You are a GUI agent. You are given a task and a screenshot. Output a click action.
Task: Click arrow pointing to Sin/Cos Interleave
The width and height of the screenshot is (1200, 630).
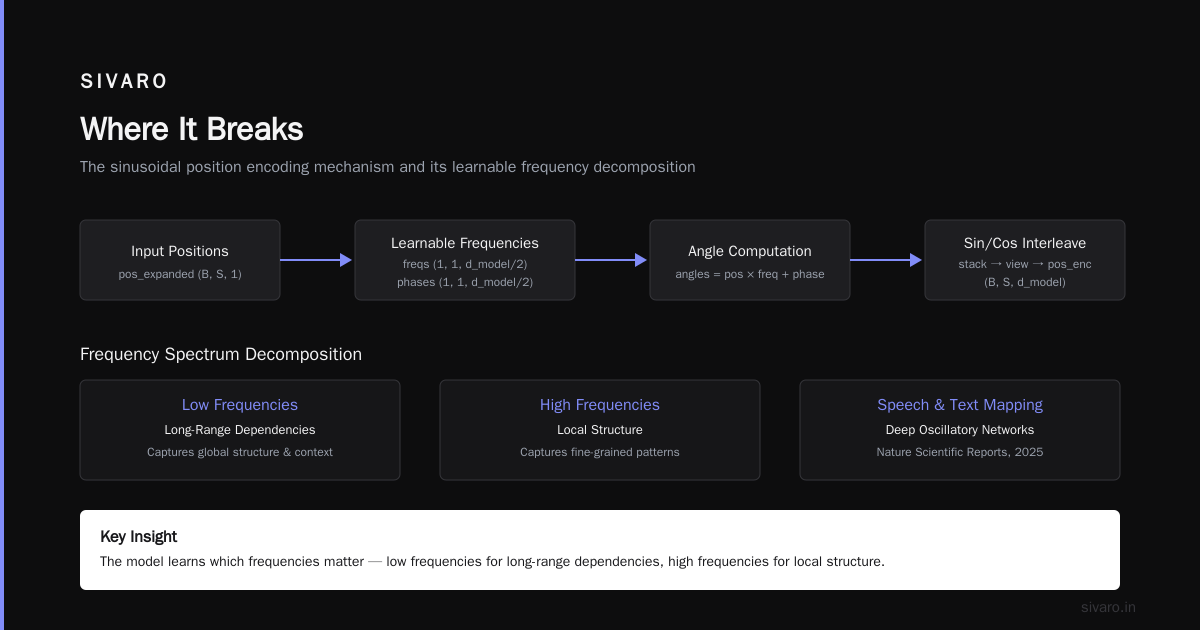point(887,260)
